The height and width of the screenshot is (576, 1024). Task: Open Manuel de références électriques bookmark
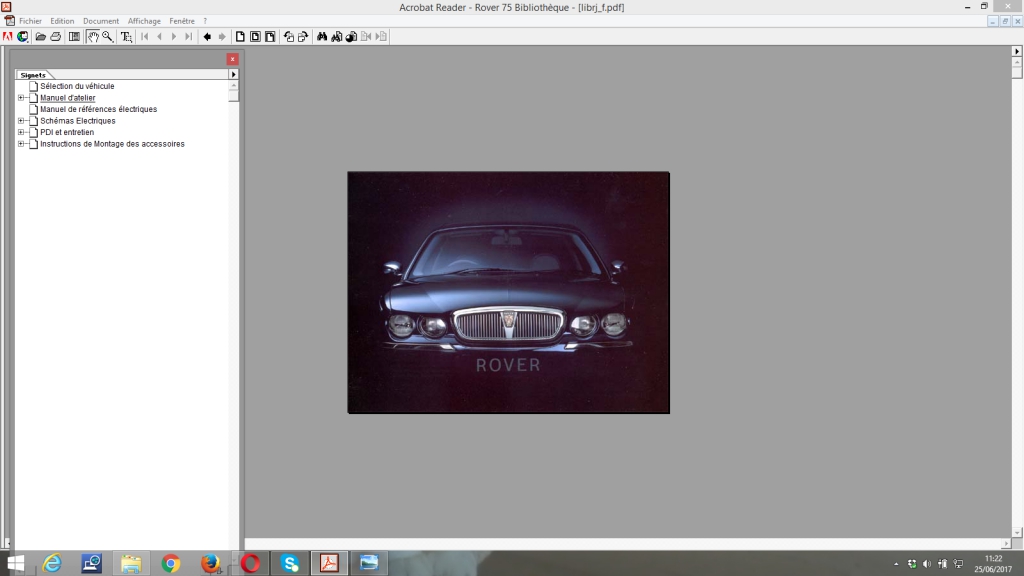tap(99, 109)
